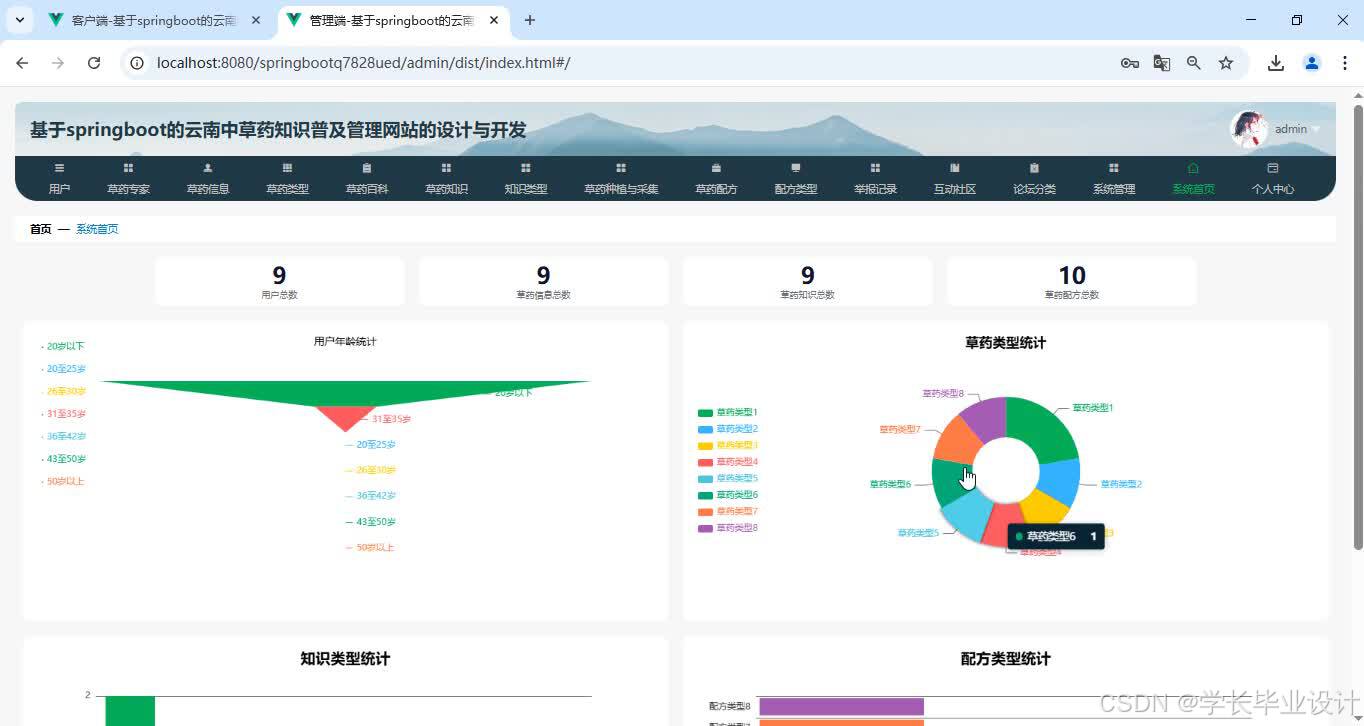Open the saved passwords key icon
Screen dimensions: 1364x726
tap(1130, 63)
